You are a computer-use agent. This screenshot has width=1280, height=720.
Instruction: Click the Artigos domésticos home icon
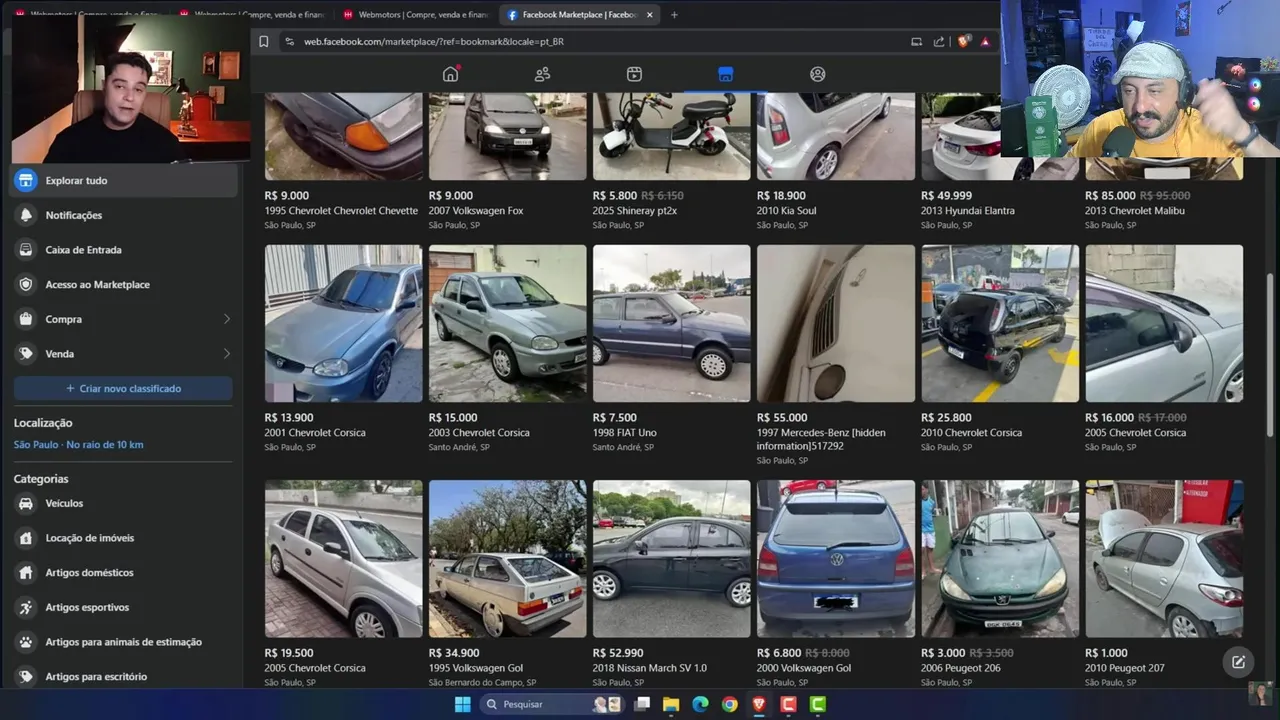pyautogui.click(x=26, y=572)
